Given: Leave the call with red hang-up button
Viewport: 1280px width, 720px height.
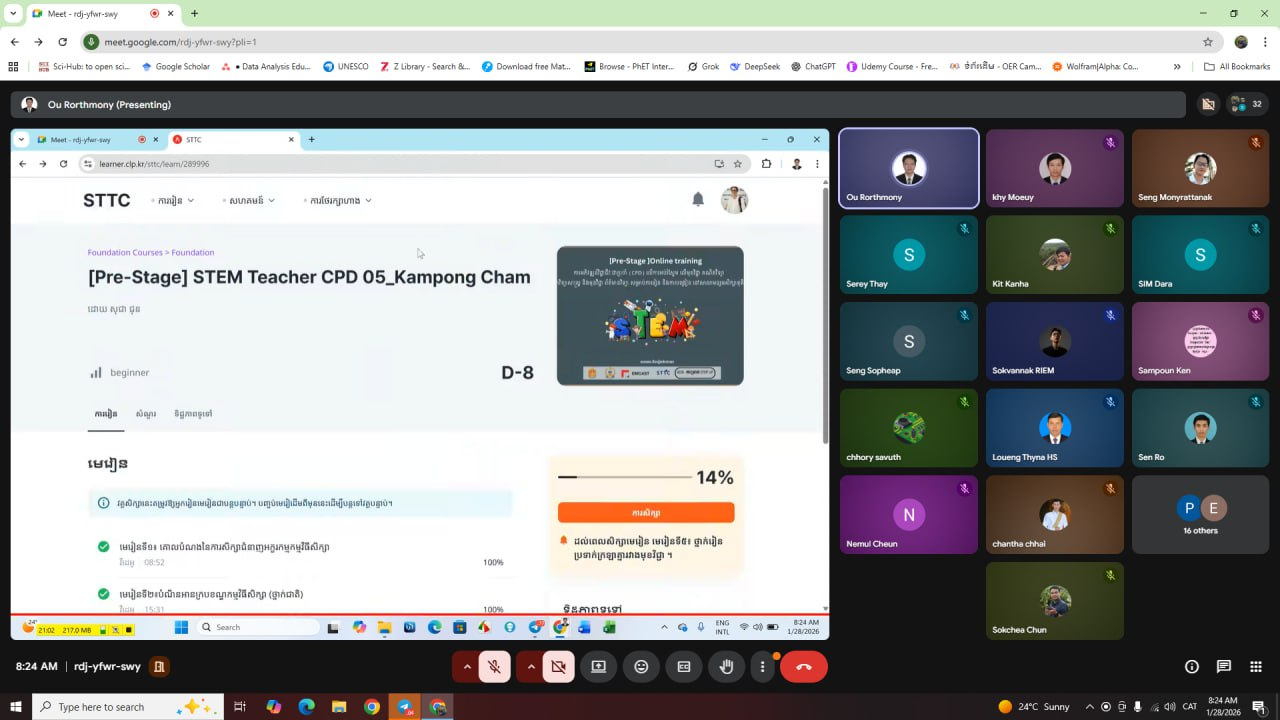Looking at the screenshot, I should (x=803, y=667).
